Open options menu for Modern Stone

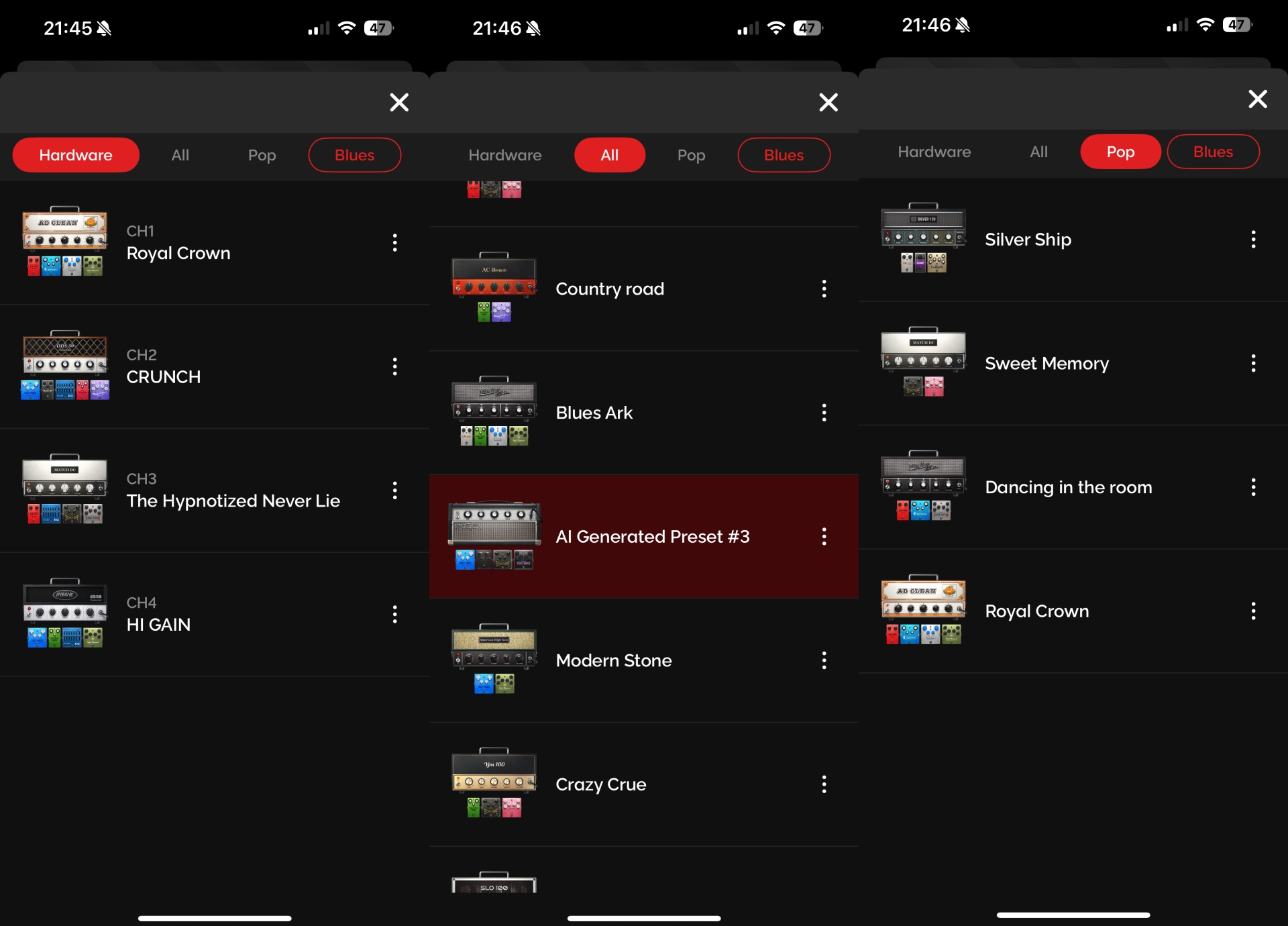(824, 660)
